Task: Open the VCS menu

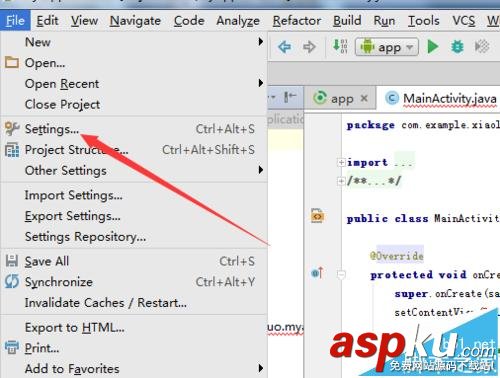Action: click(x=464, y=21)
